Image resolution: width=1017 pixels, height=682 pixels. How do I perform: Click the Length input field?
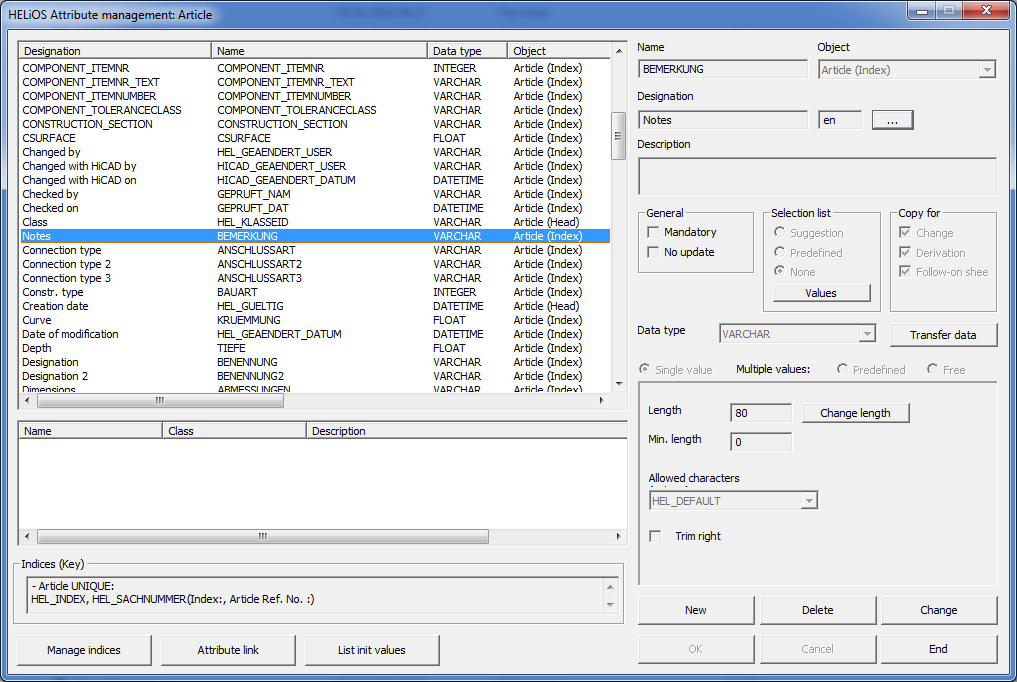(761, 413)
